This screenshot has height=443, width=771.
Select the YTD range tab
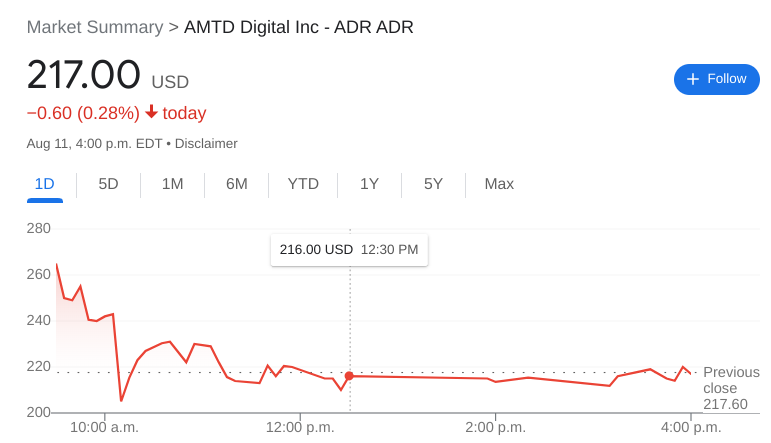[303, 184]
